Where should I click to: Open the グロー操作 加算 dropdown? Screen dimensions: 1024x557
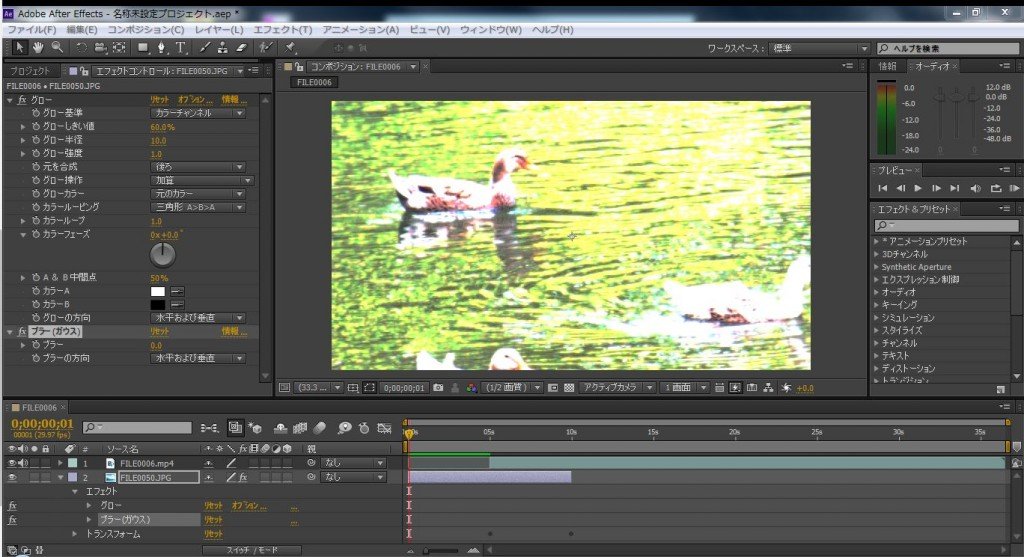[202, 180]
